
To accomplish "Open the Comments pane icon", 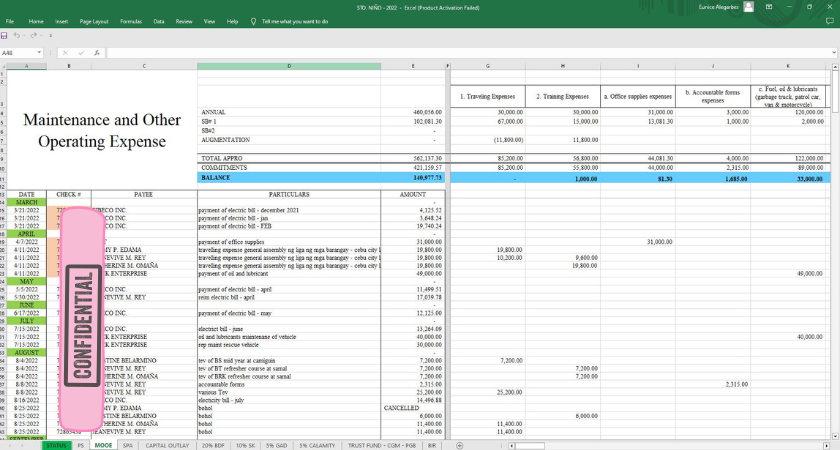I will [829, 20].
